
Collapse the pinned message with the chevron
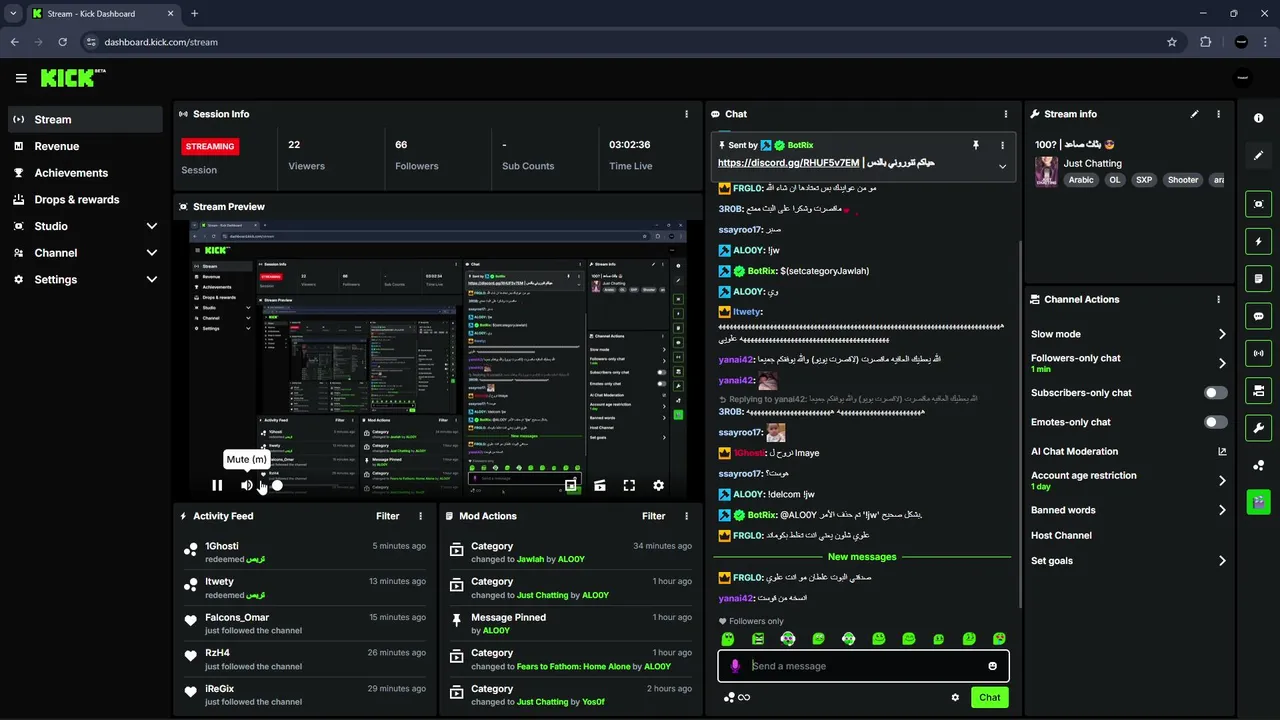(x=1002, y=166)
